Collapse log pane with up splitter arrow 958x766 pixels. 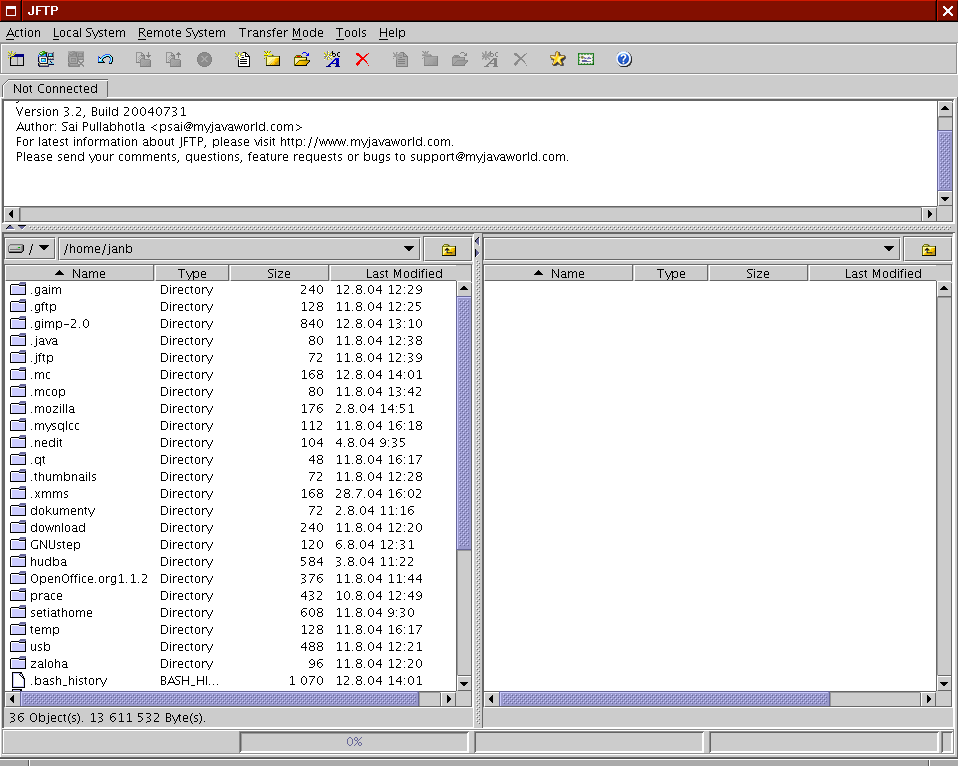[10, 227]
